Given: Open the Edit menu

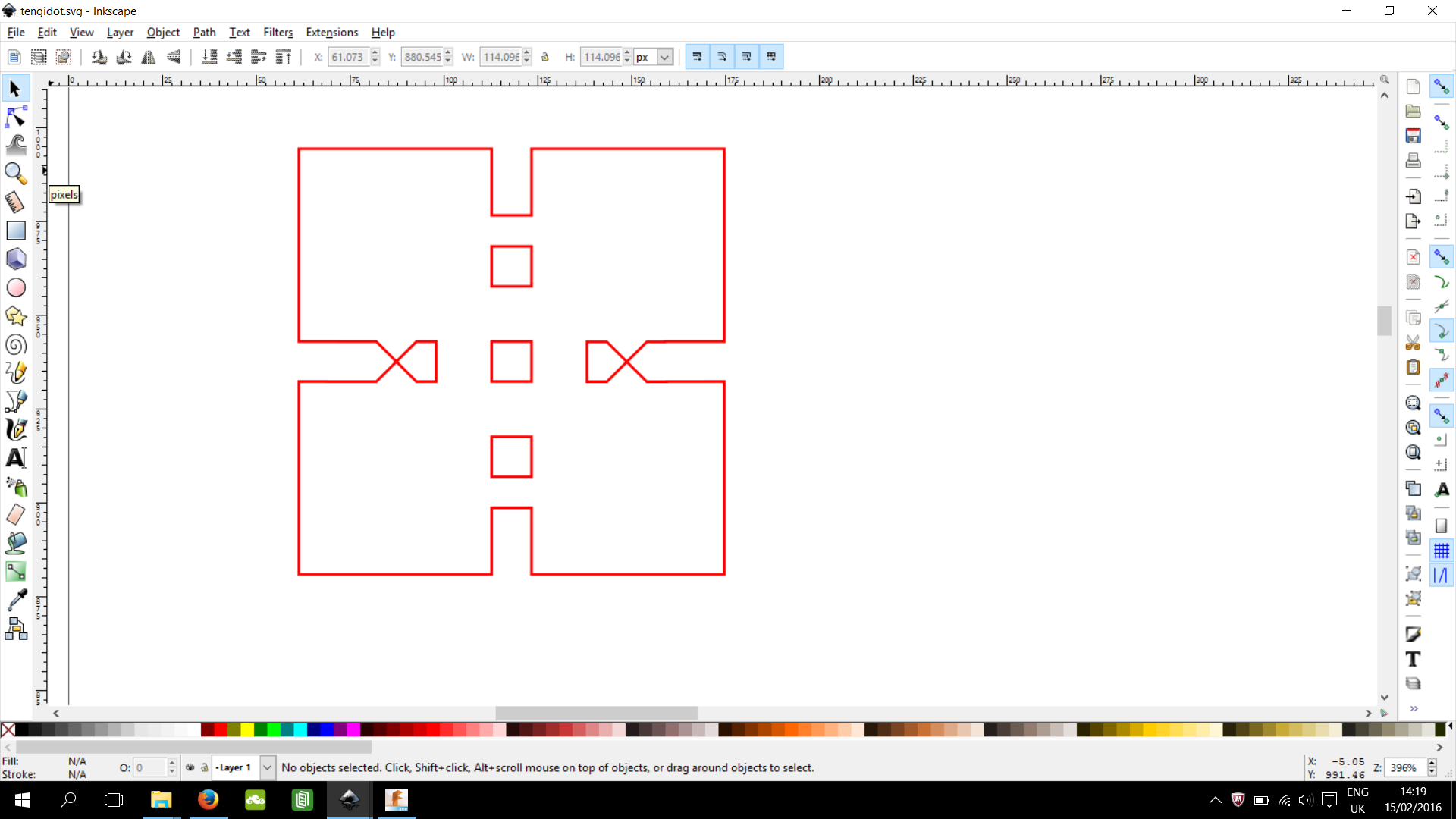Looking at the screenshot, I should [47, 32].
